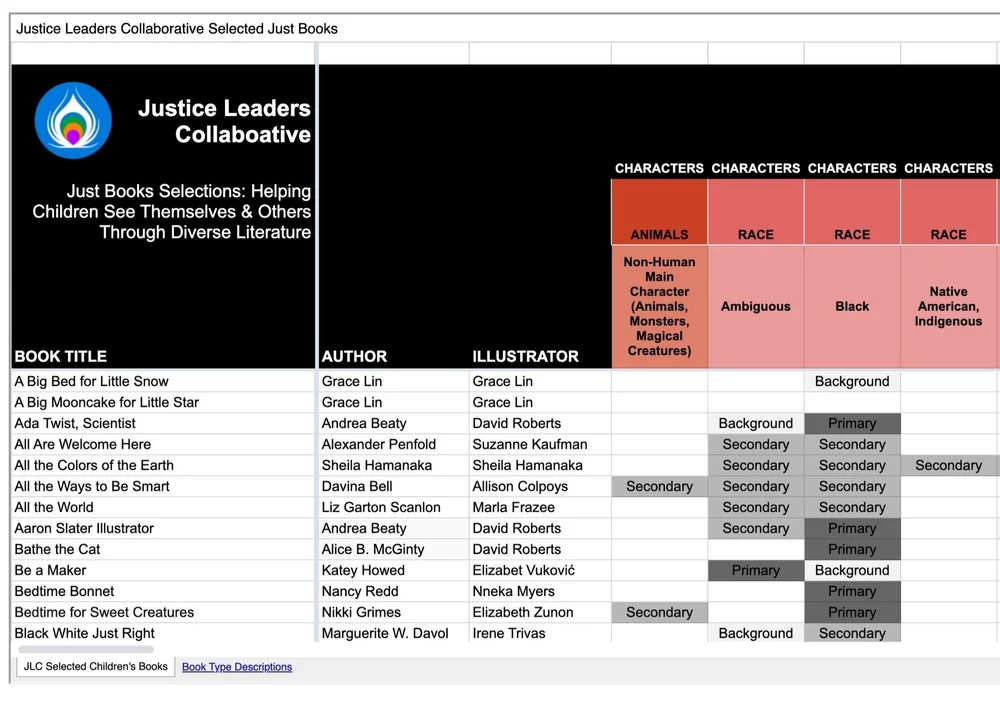Select the 'All the Ways to Be Smart' cell
The height and width of the screenshot is (704, 1000).
(x=163, y=487)
